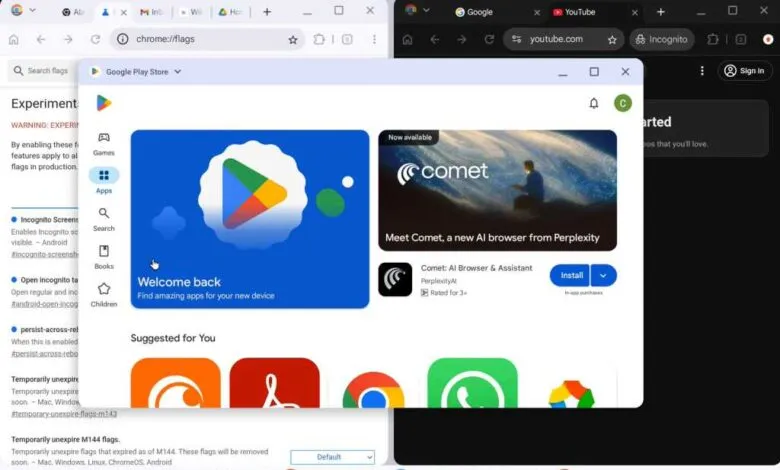Click home icon in incognito window
This screenshot has height=470, width=780.
click(407, 39)
